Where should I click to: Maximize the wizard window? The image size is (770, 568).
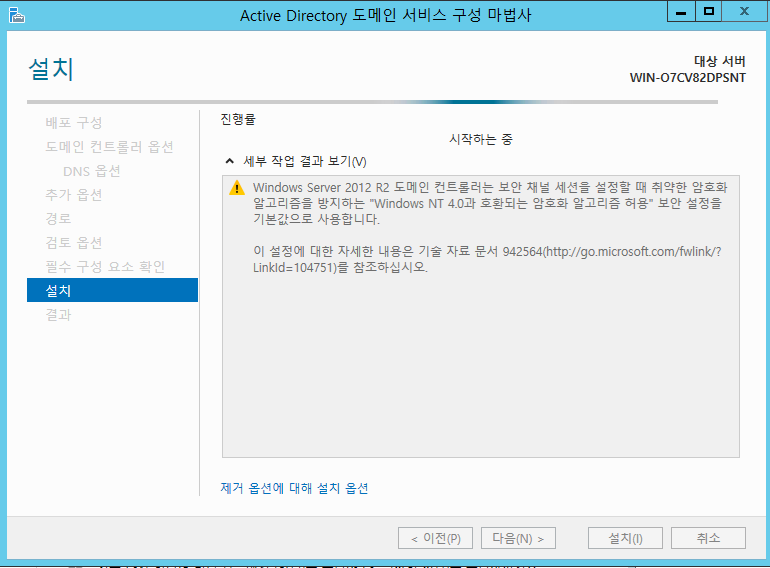(709, 12)
